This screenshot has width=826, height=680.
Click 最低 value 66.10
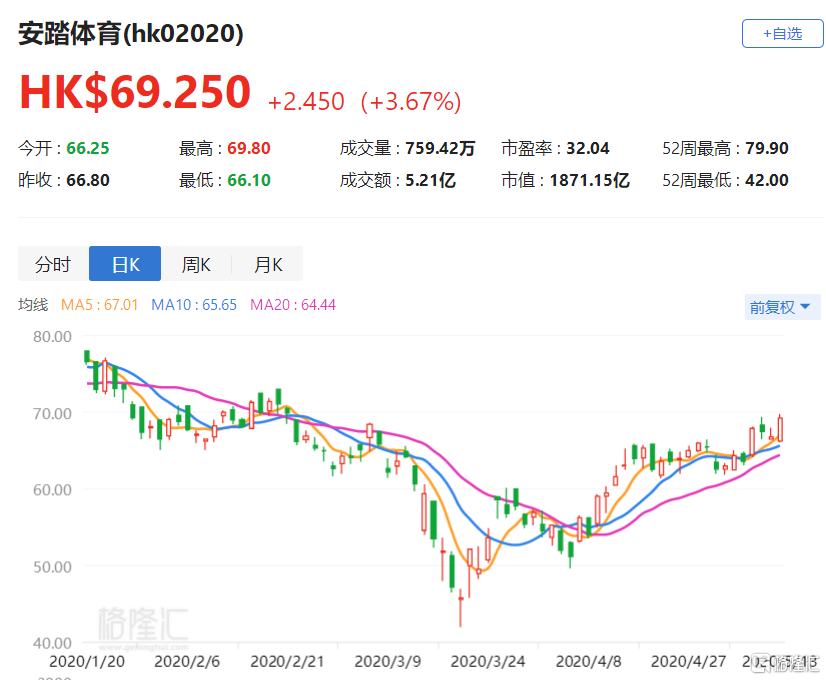[249, 180]
